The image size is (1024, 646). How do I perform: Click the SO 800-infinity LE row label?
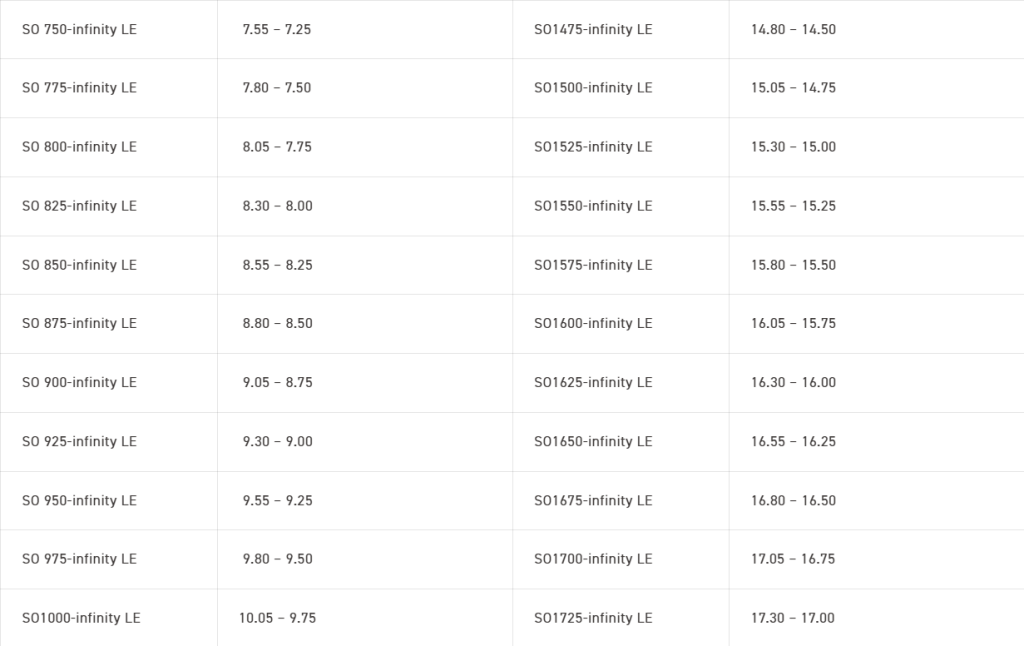(x=79, y=147)
